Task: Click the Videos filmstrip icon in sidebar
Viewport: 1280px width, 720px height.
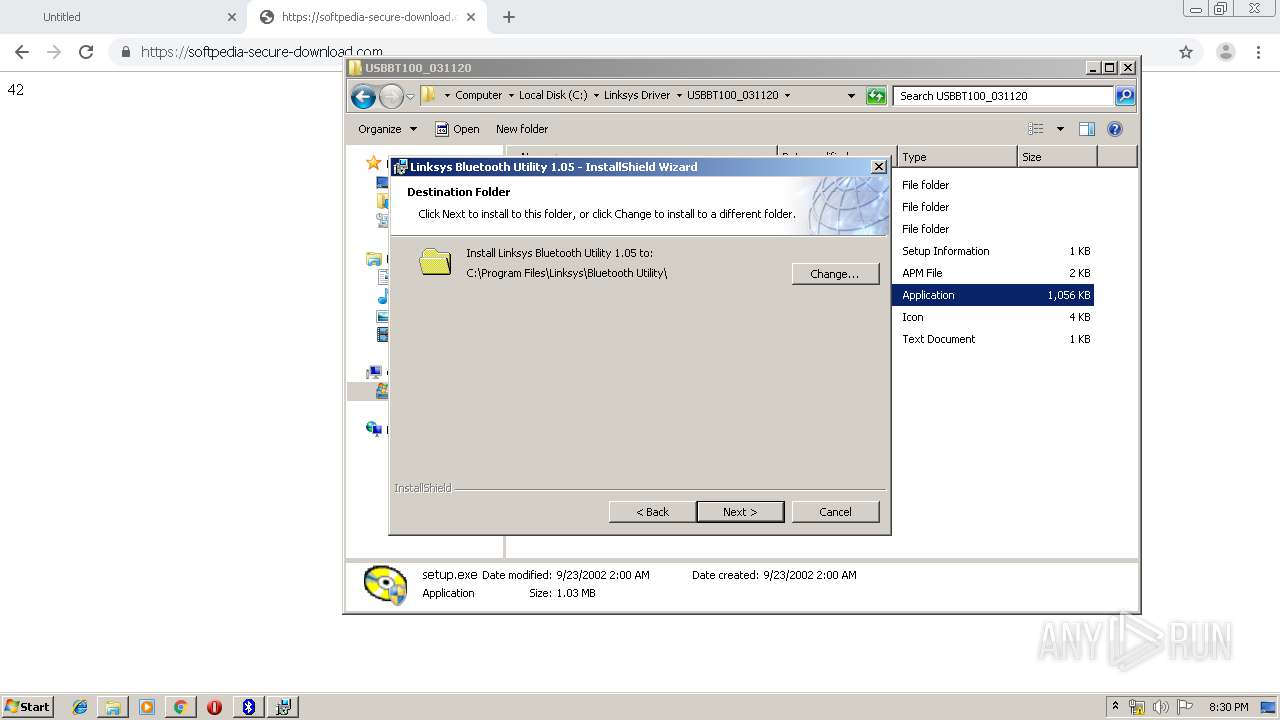Action: pos(383,335)
